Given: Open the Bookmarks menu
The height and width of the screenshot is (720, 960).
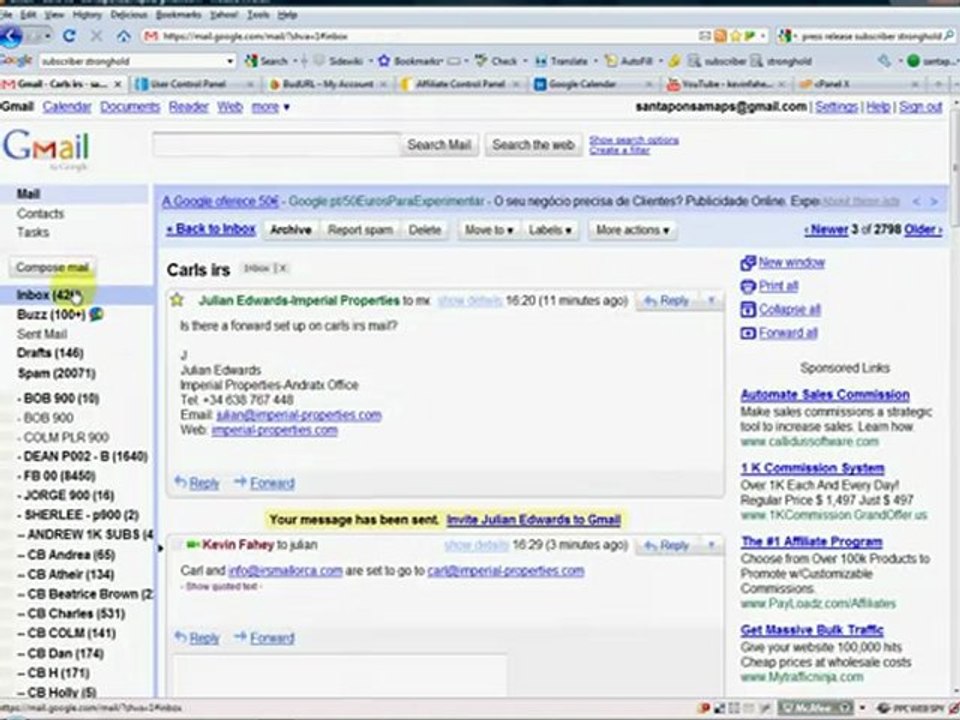Looking at the screenshot, I should [x=178, y=14].
